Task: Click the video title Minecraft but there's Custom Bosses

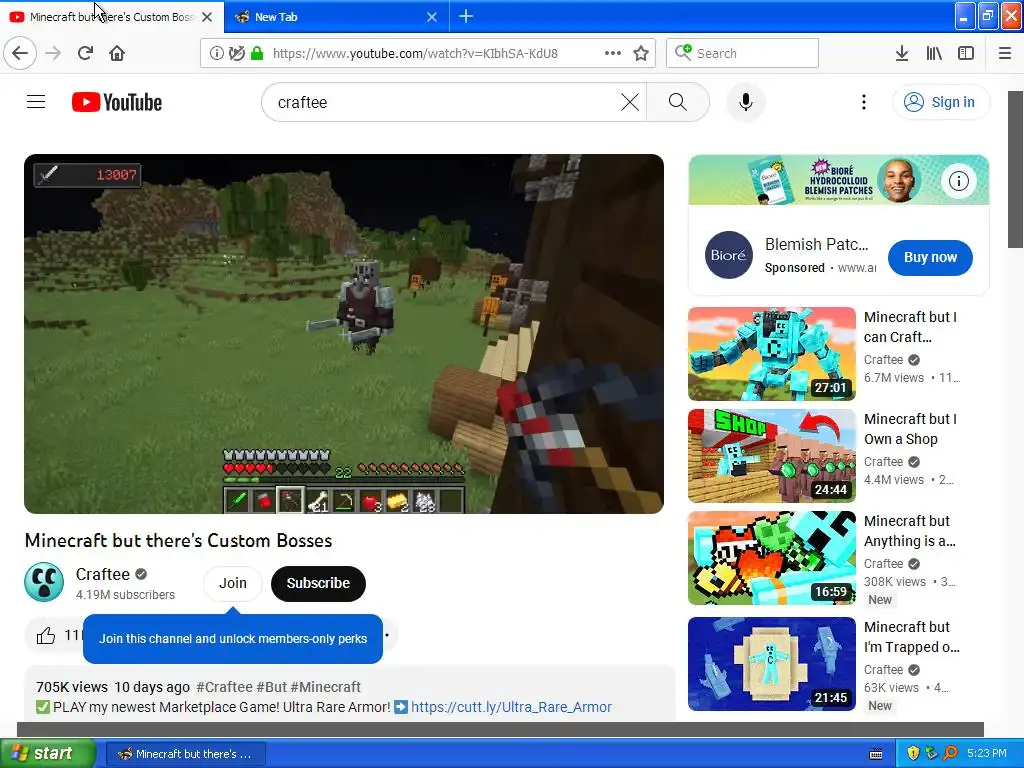Action: coord(178,540)
